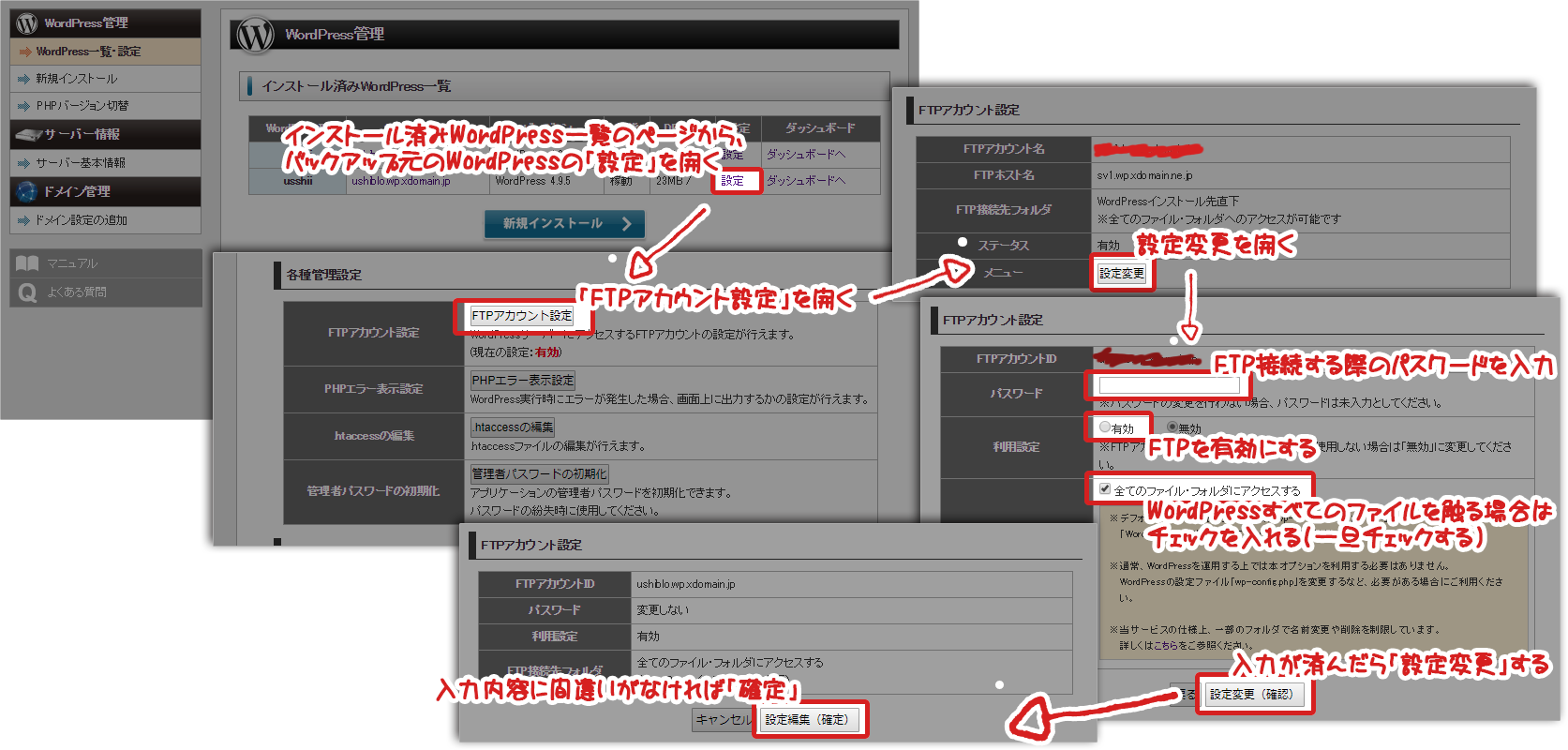Click the PHPエラー表示設定 button
The height and width of the screenshot is (750, 1568).
(523, 381)
